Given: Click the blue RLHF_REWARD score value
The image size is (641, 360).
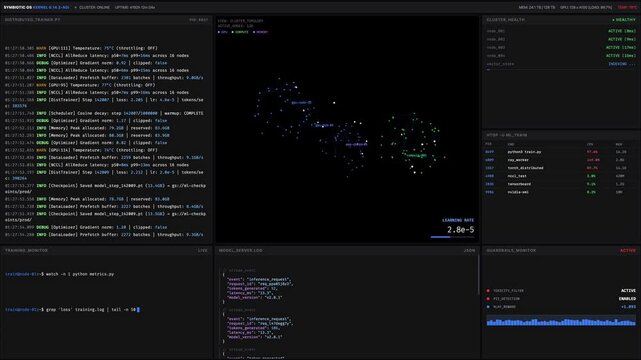Looking at the screenshot, I should pyautogui.click(x=628, y=306).
